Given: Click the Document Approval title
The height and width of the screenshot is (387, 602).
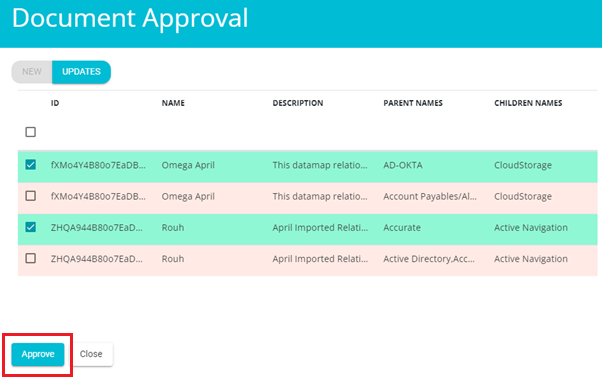Looking at the screenshot, I should 130,18.
